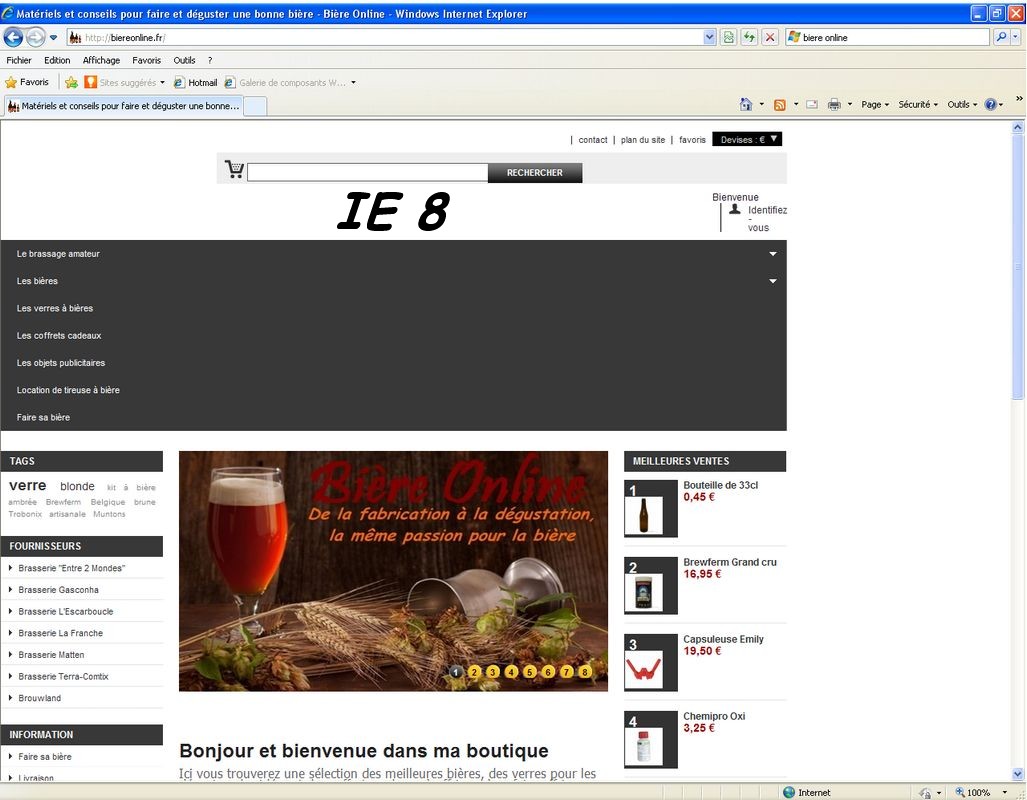Open the Outils command bar dropdown

pyautogui.click(x=962, y=104)
